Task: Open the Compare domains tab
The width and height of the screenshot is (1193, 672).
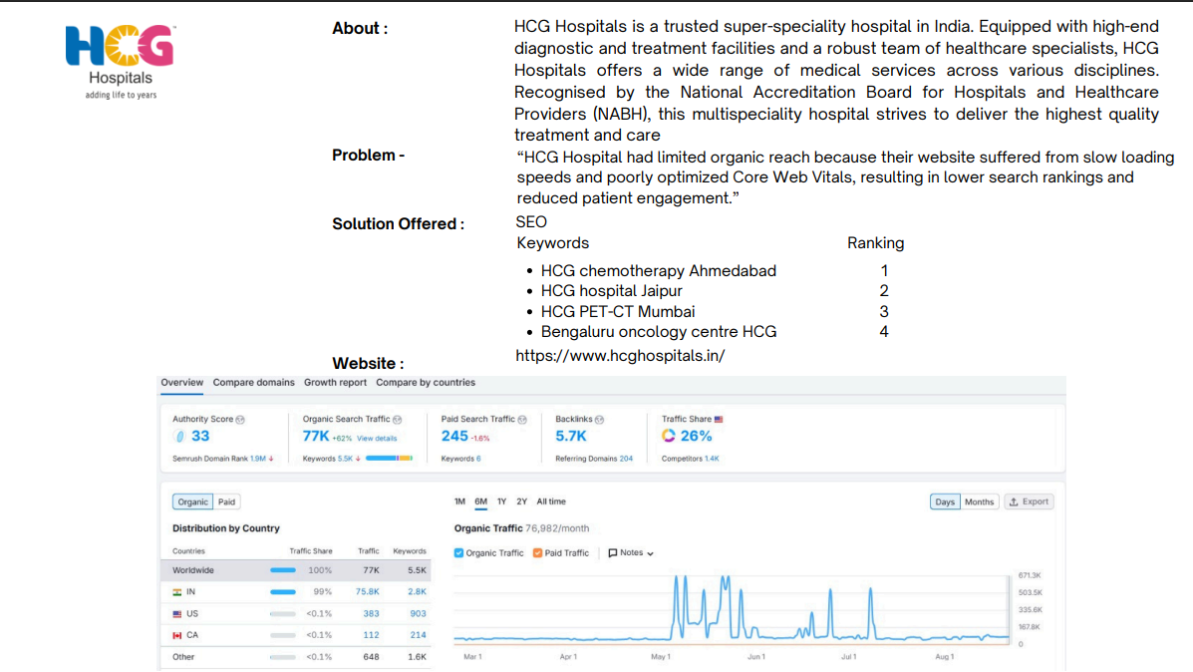Action: coord(253,383)
